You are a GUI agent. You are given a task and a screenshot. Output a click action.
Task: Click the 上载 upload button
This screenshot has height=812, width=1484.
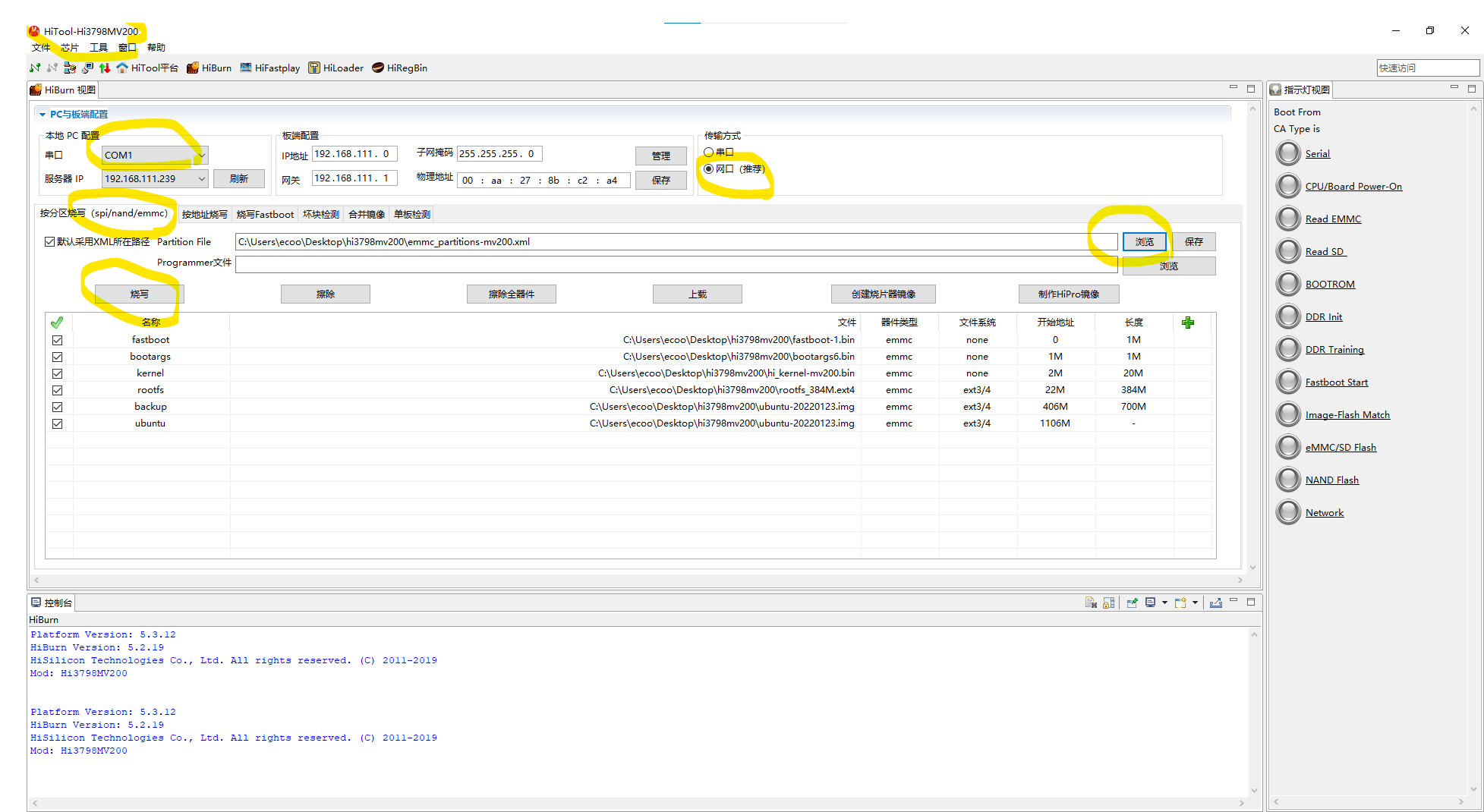click(x=698, y=294)
